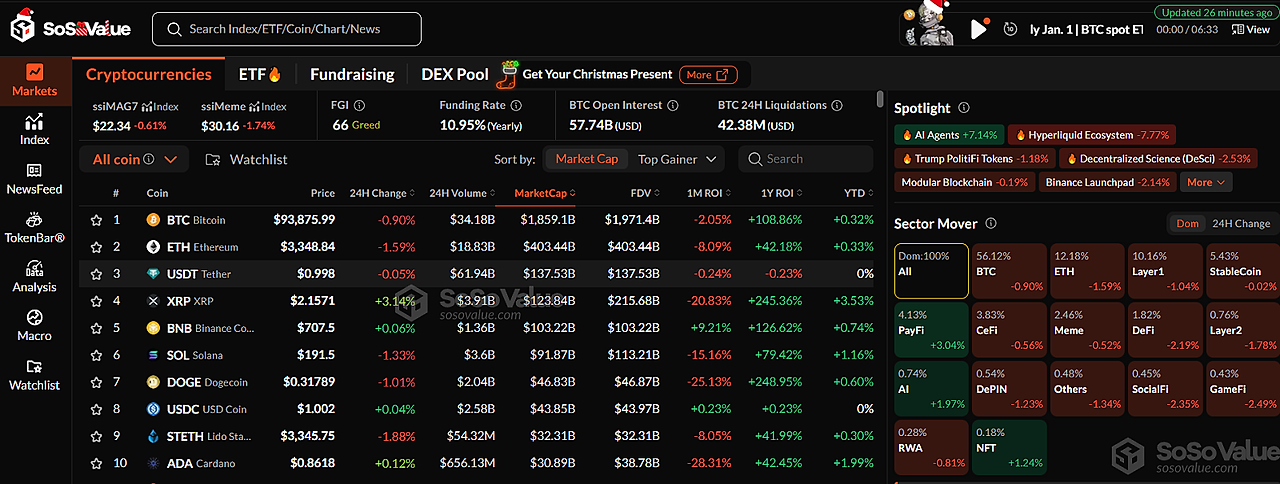Click the Tether coin icon
Image resolution: width=1280 pixels, height=484 pixels.
pos(154,274)
